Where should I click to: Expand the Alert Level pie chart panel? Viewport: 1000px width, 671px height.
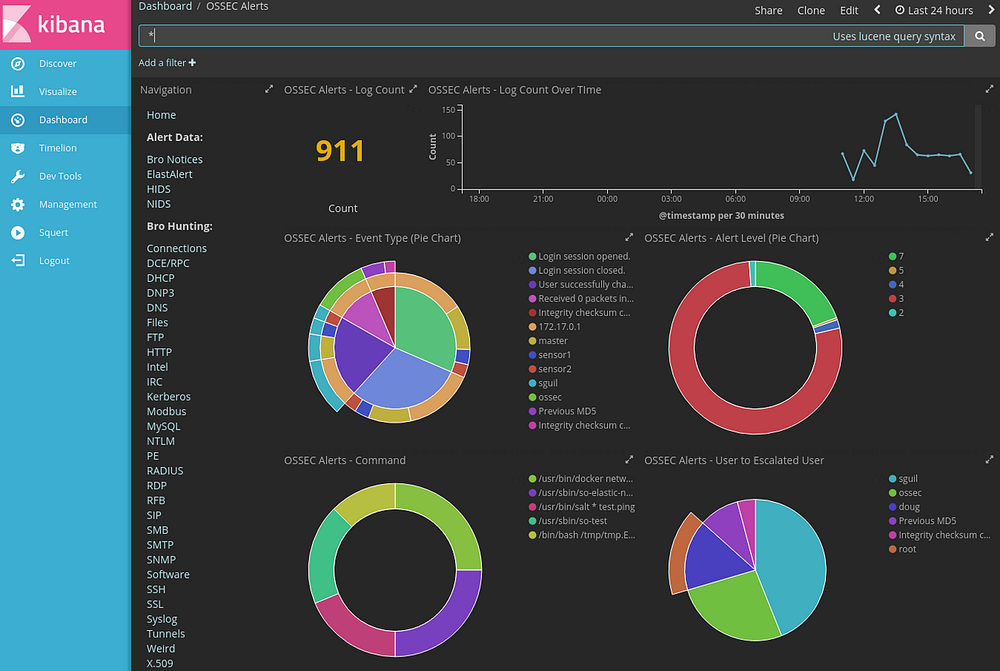[989, 237]
